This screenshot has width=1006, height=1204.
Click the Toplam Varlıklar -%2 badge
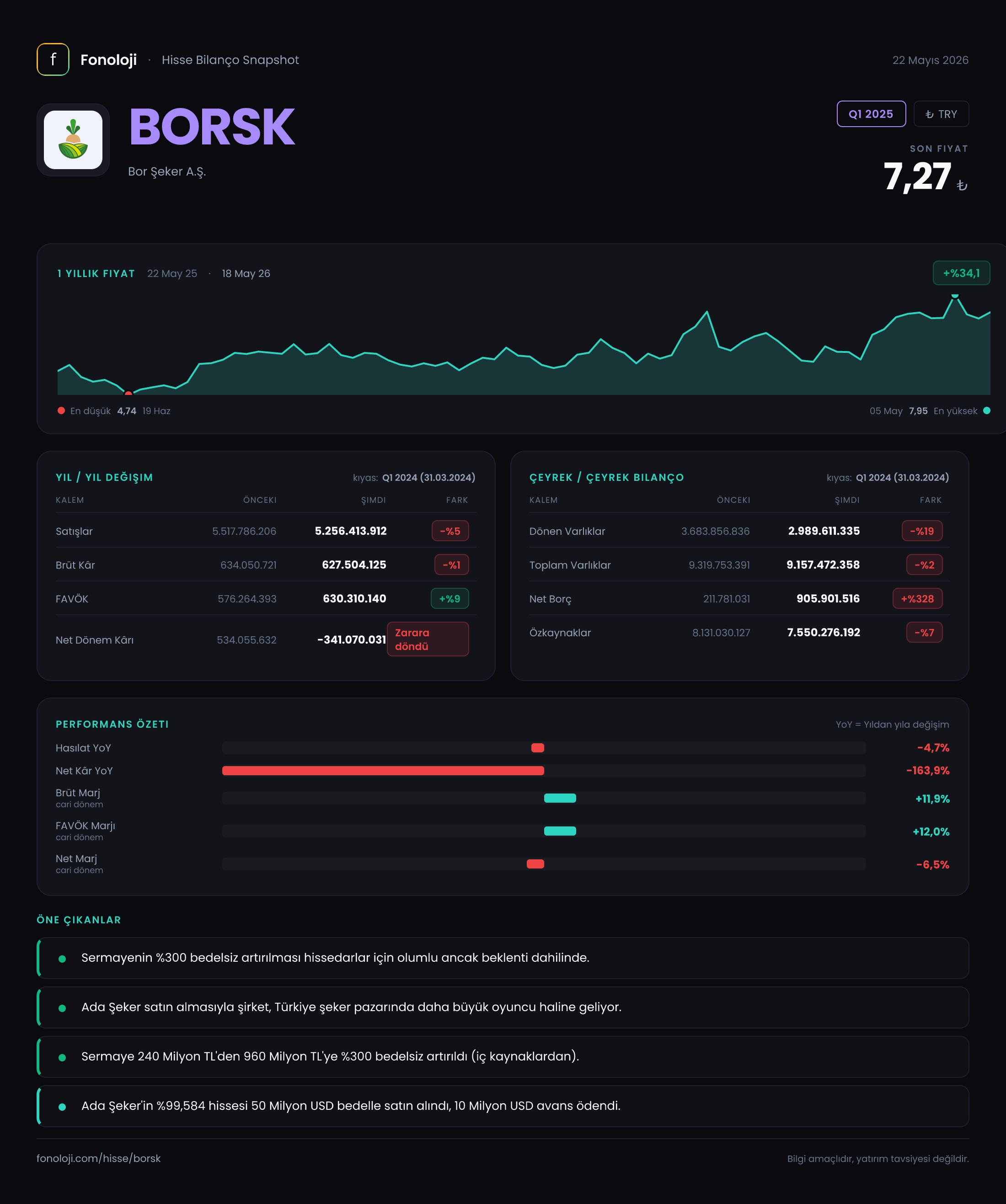924,565
